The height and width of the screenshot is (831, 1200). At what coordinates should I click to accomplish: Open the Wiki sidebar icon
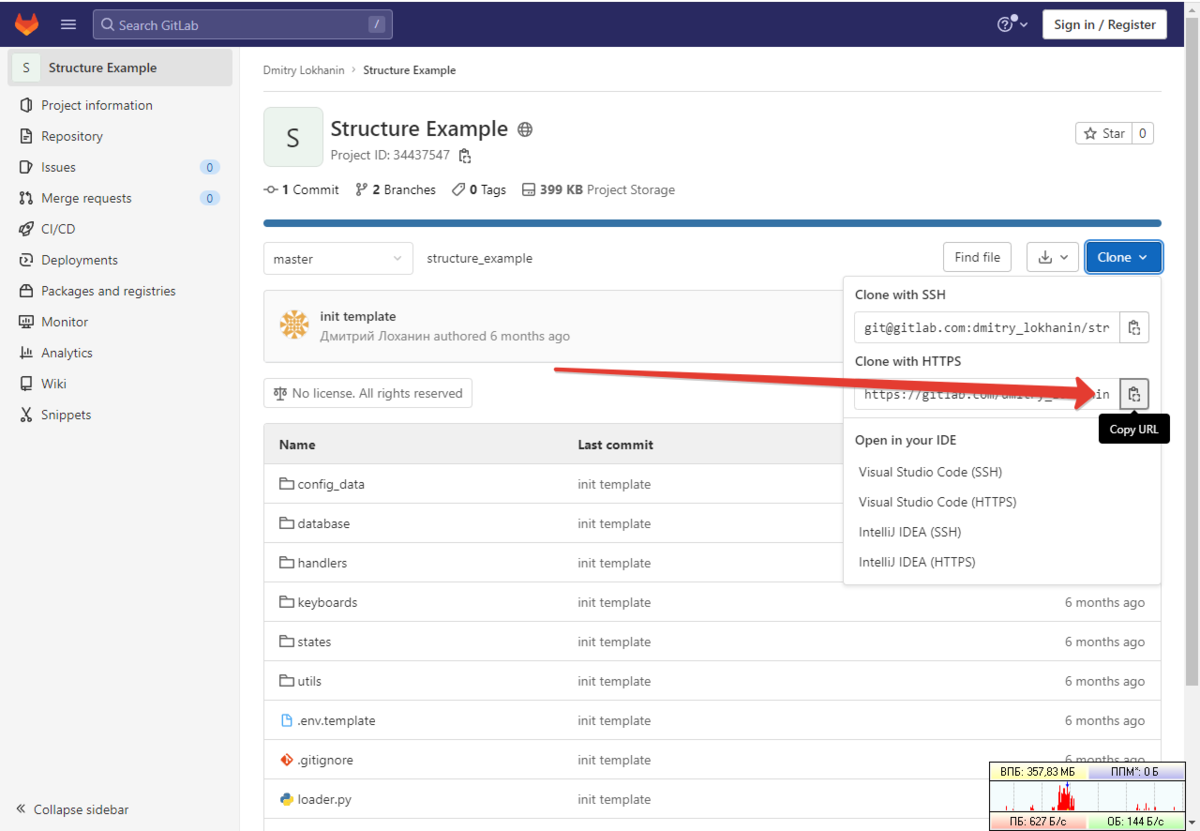point(24,383)
